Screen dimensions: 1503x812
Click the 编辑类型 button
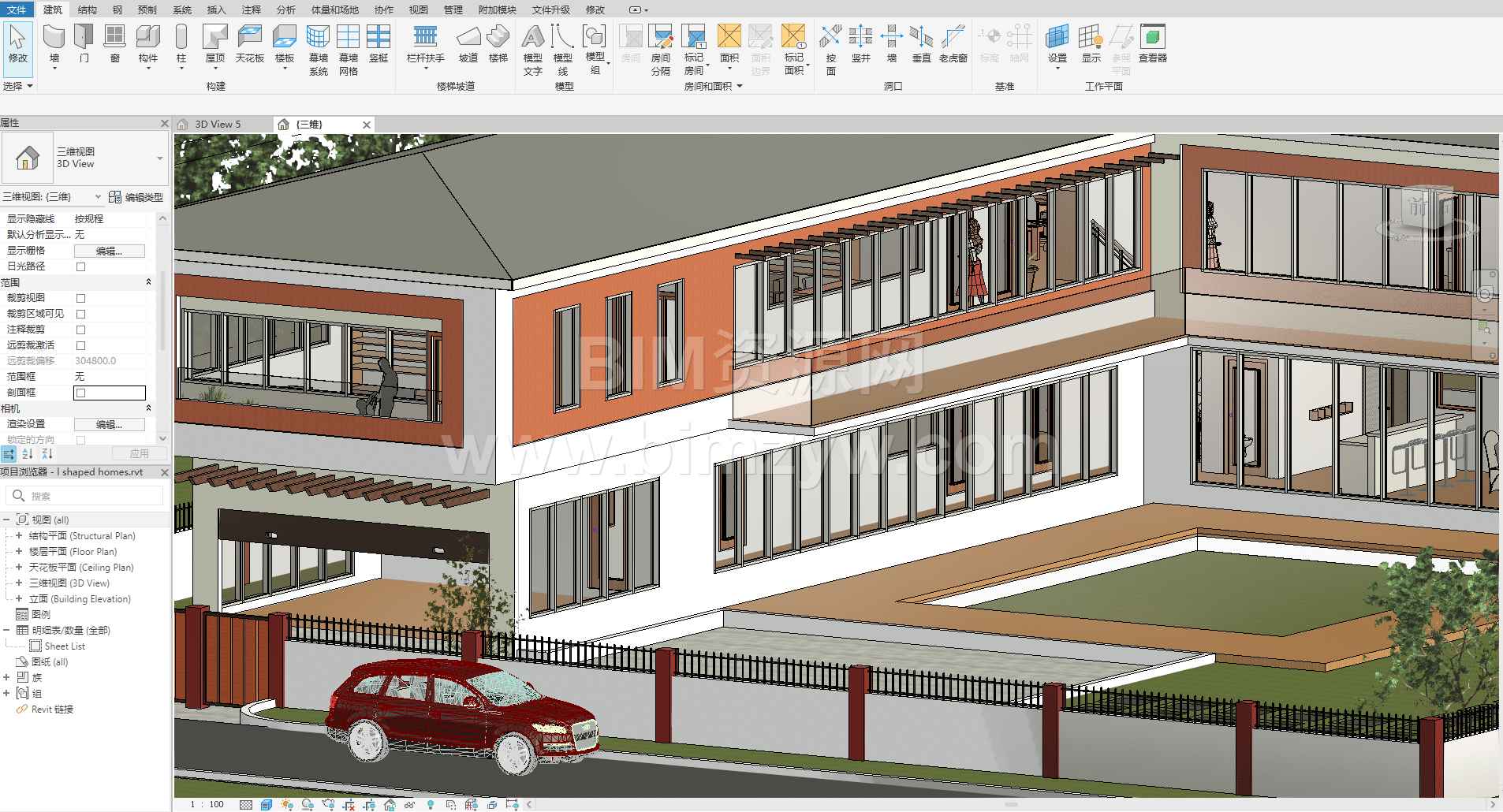click(136, 197)
